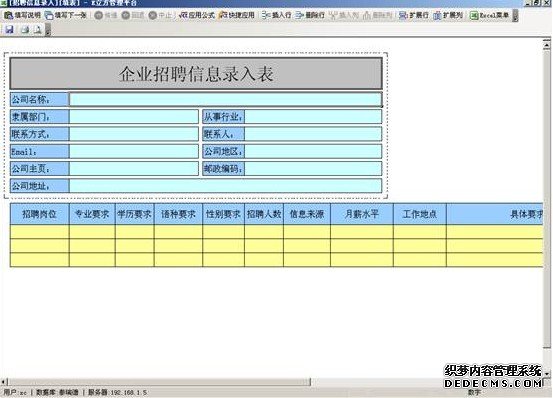Click the 填写说明 toolbar button

pyautogui.click(x=23, y=16)
